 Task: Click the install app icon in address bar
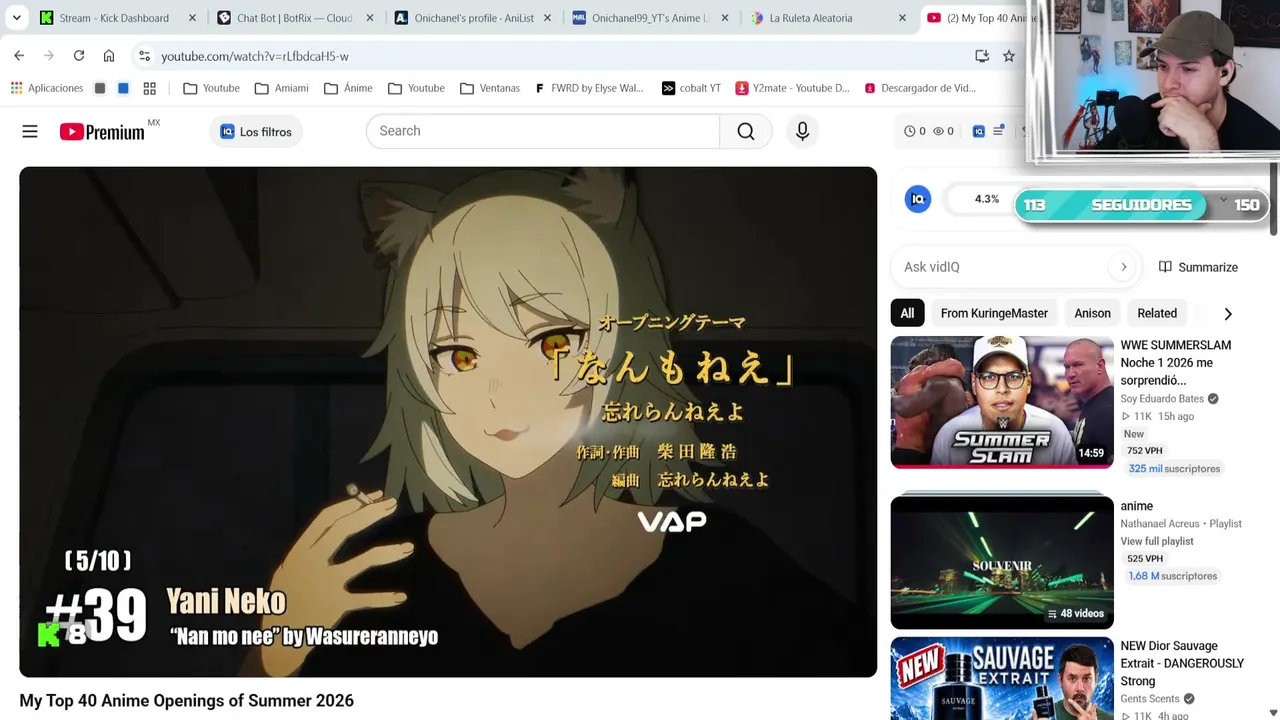[x=982, y=56]
